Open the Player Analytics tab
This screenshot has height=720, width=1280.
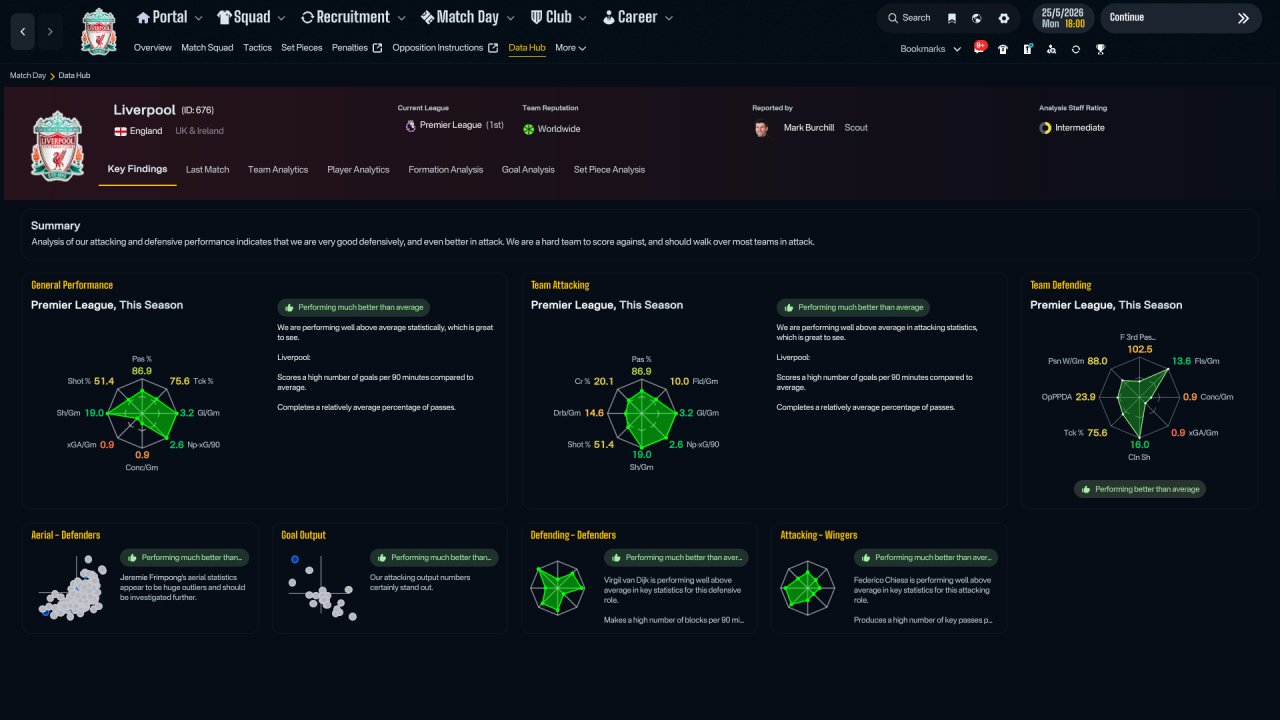358,170
